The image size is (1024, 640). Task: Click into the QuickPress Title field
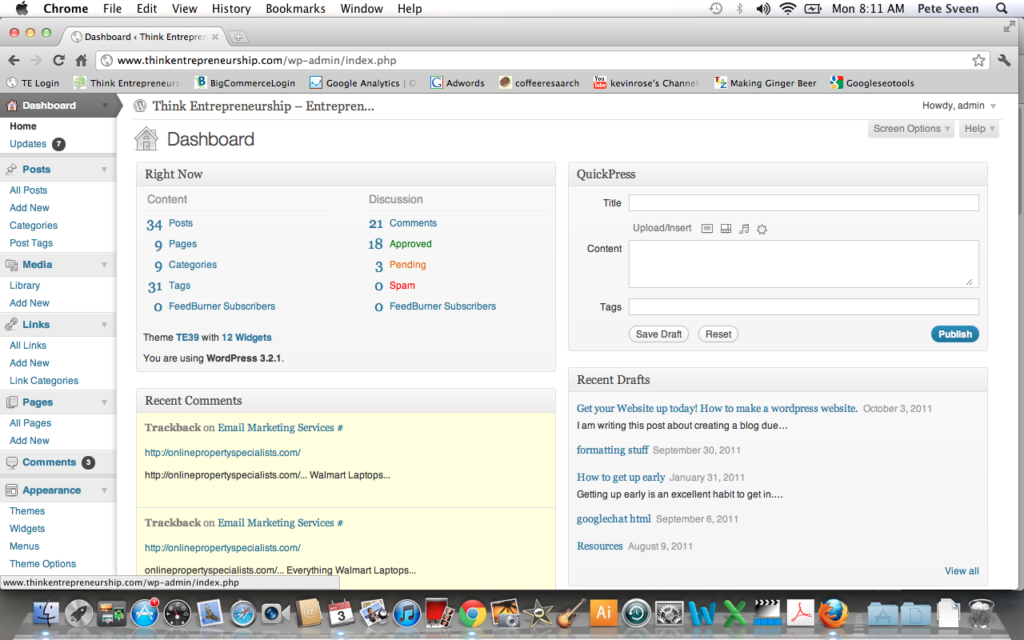(803, 203)
